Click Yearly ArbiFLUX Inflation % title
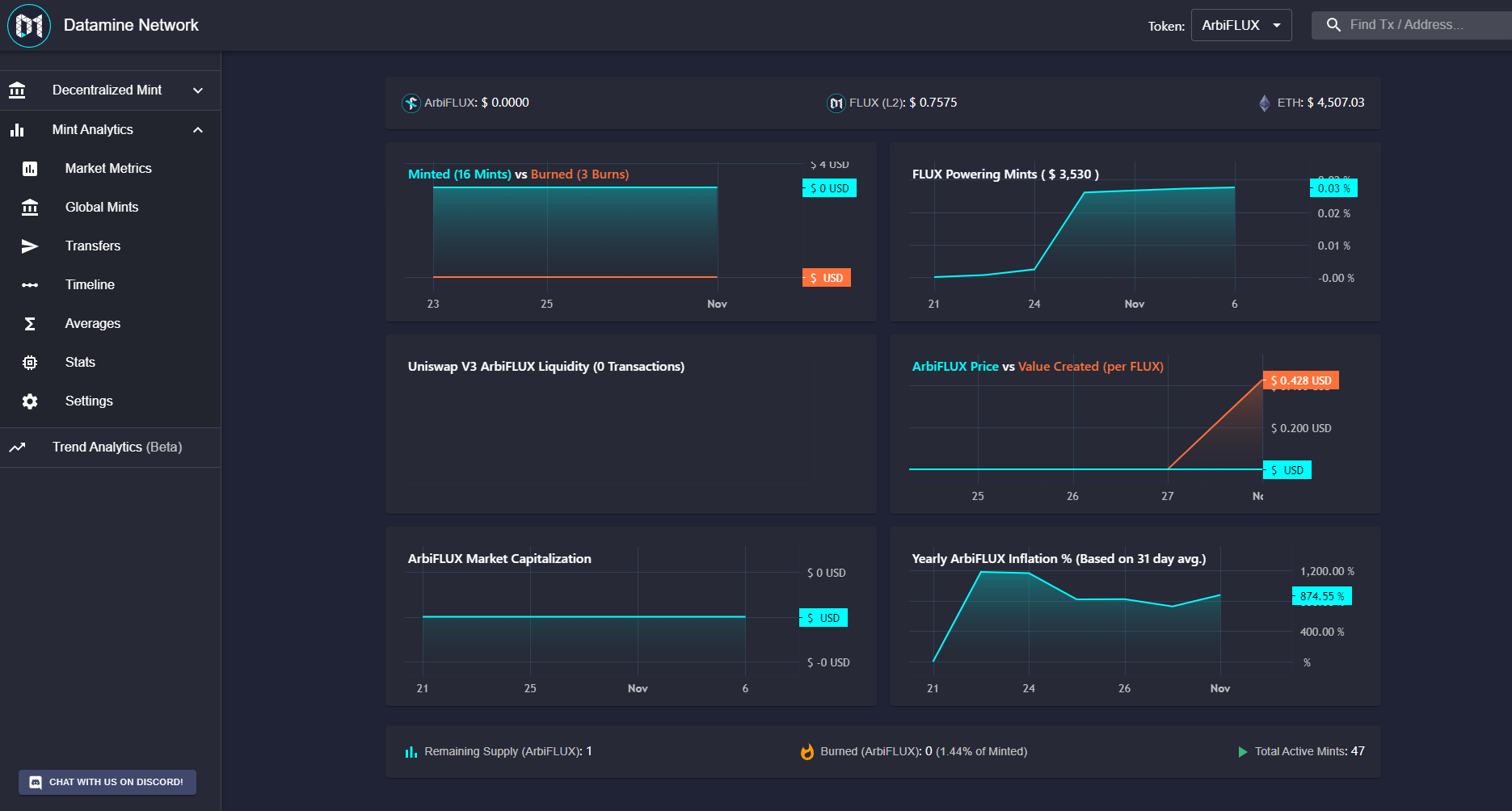The width and height of the screenshot is (1512, 811). (x=1059, y=559)
